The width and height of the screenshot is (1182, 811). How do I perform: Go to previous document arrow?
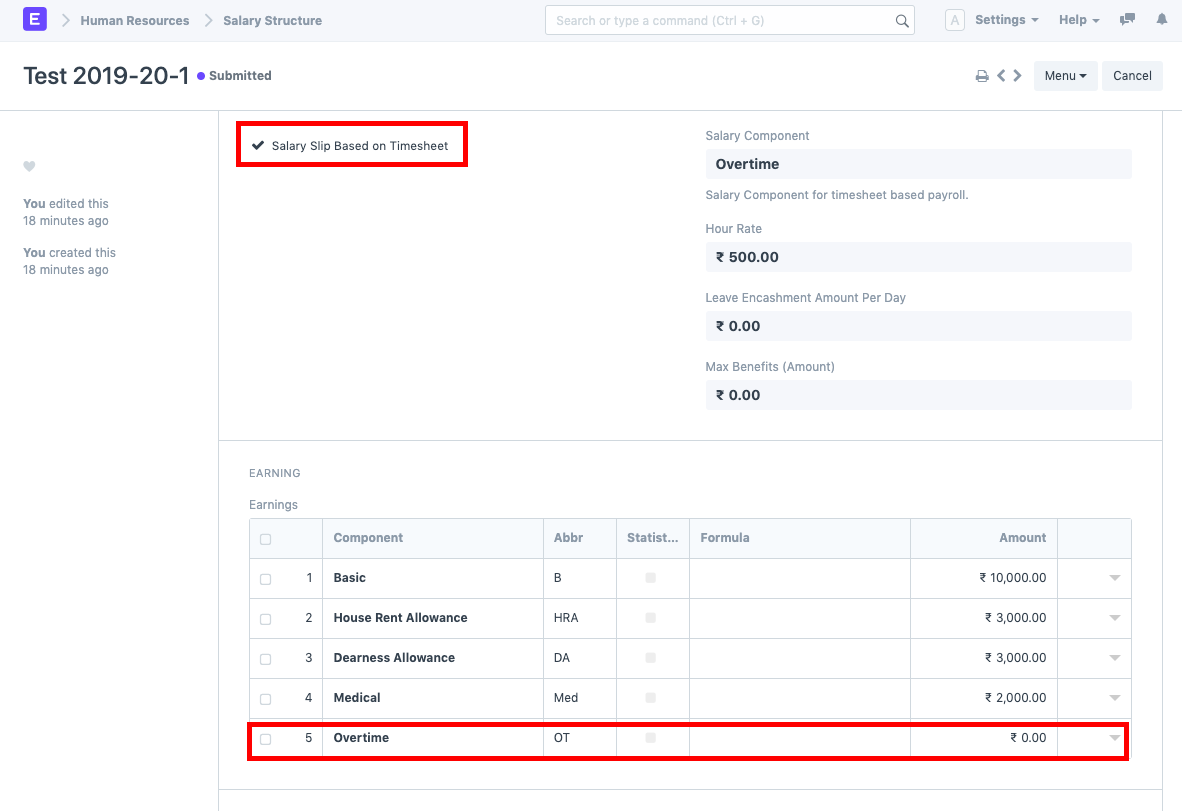point(1001,76)
